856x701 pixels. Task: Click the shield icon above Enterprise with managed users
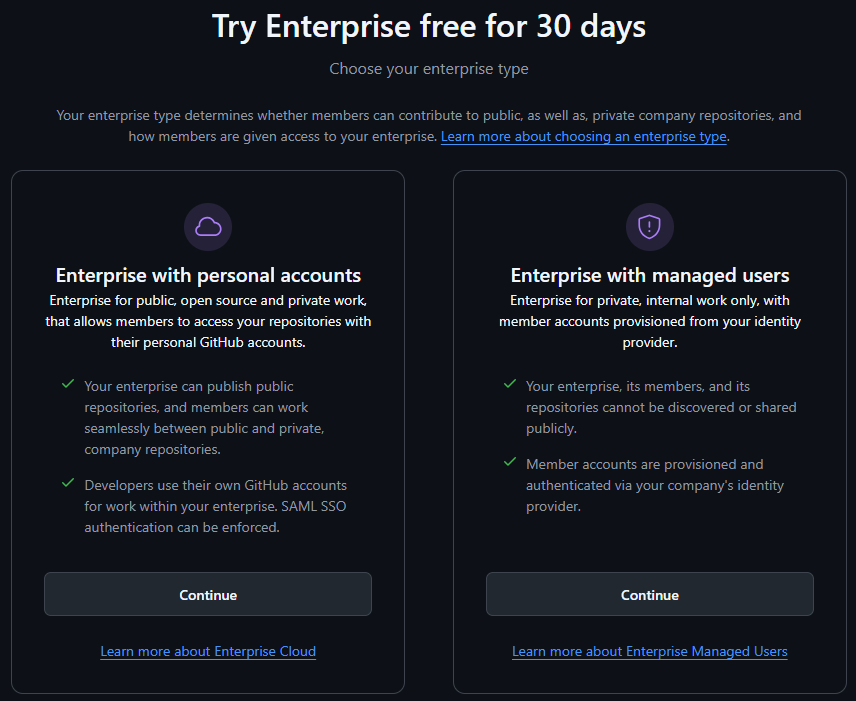[650, 226]
